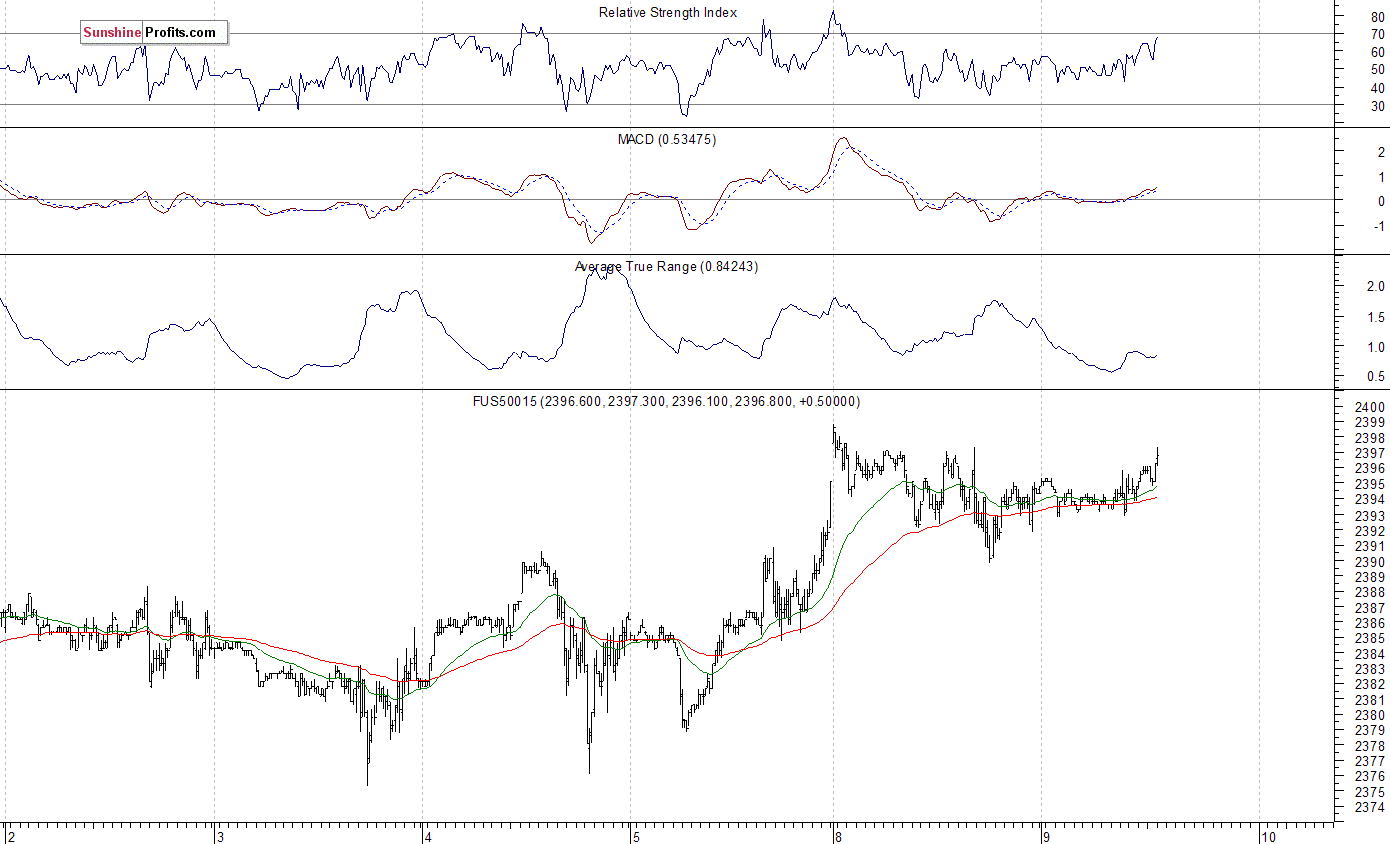Click the 0.5 label on ATR axis
Viewport: 1390px width, 844px height.
pyautogui.click(x=1376, y=377)
